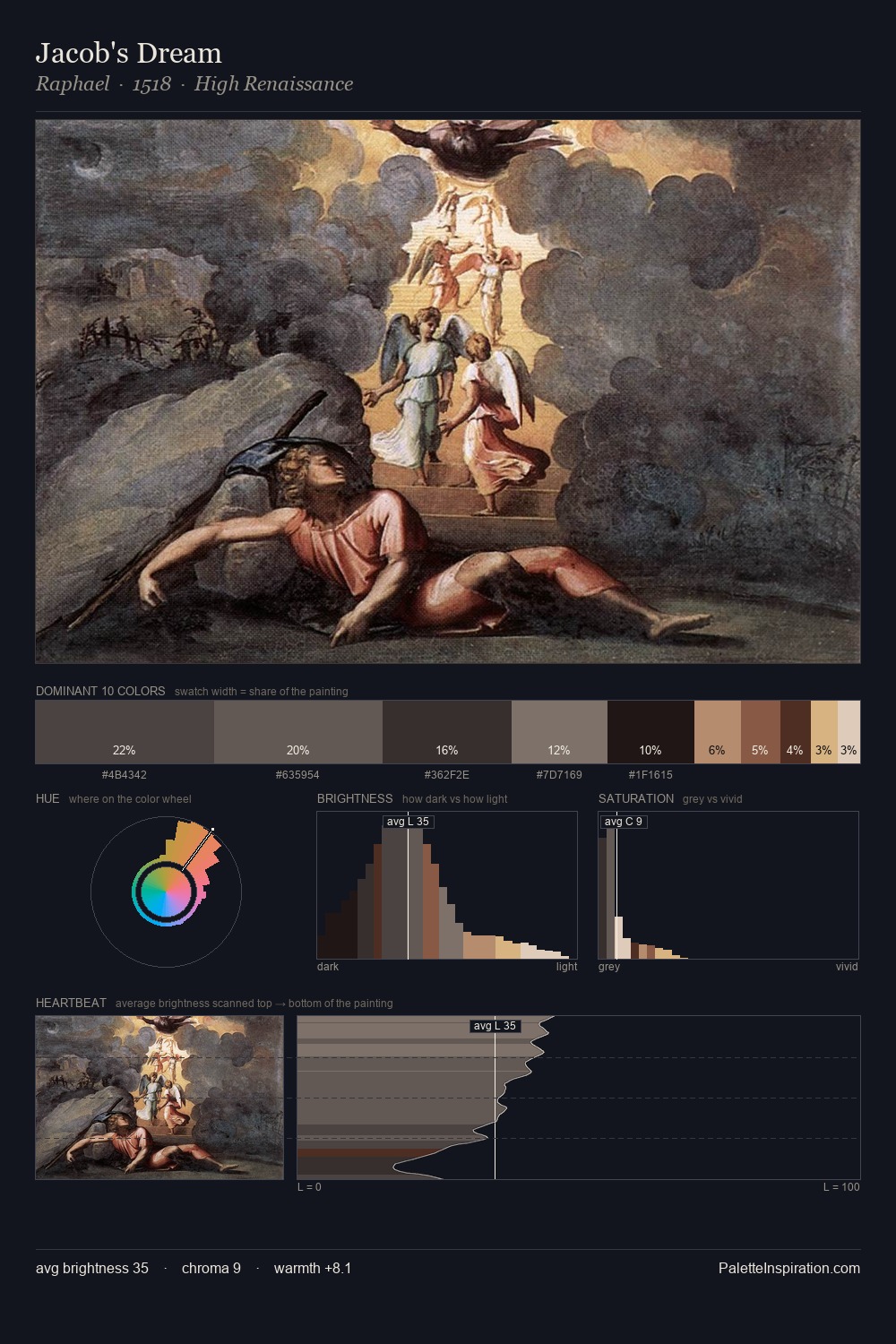The width and height of the screenshot is (896, 1344).
Task: Click the brightness histogram chart
Action: point(447,885)
